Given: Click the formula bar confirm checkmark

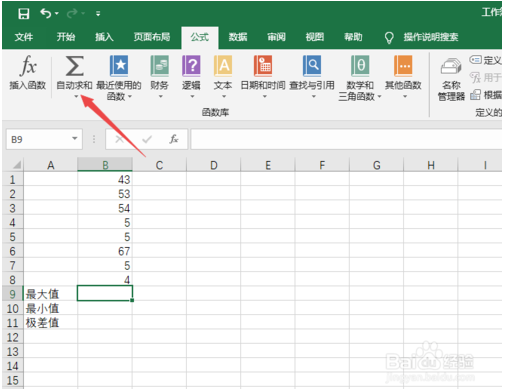Looking at the screenshot, I should (x=147, y=139).
